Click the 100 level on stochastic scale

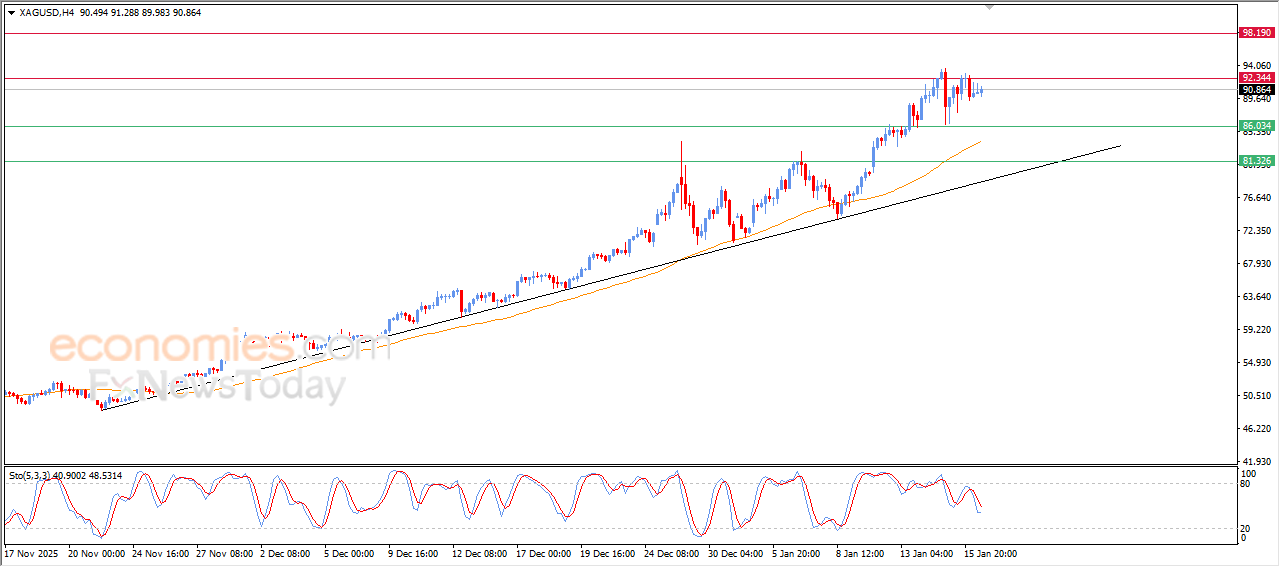(x=1248, y=473)
